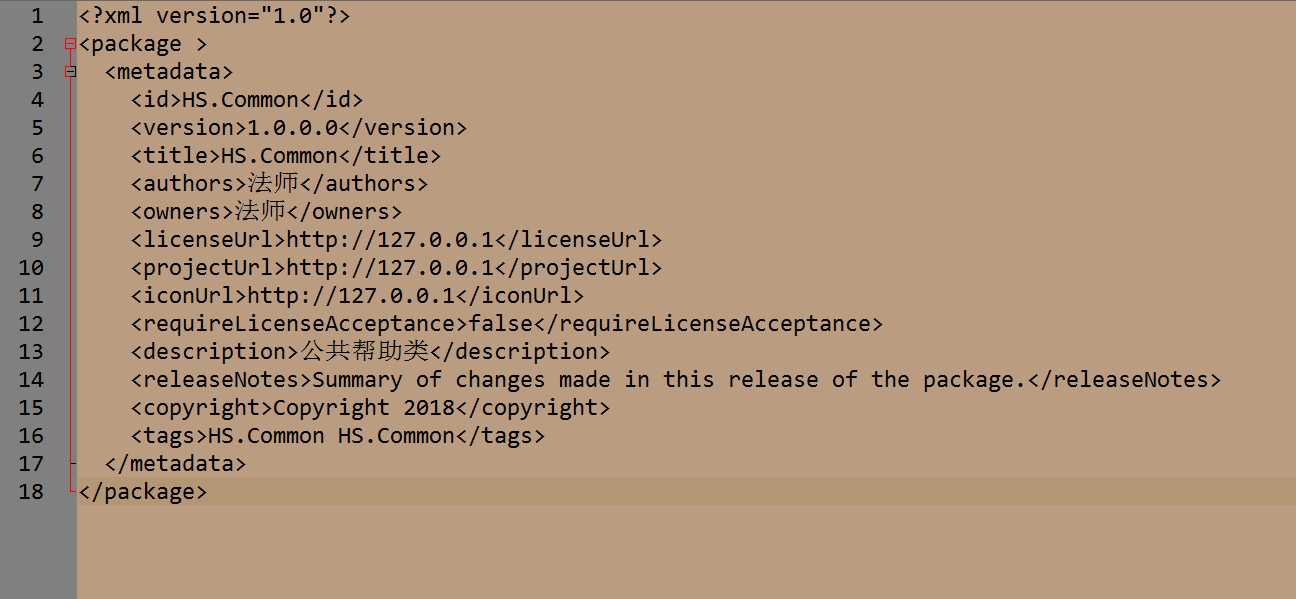Click the iconUrl http://127.0.0.1 address
Image resolution: width=1296 pixels, height=599 pixels.
351,296
